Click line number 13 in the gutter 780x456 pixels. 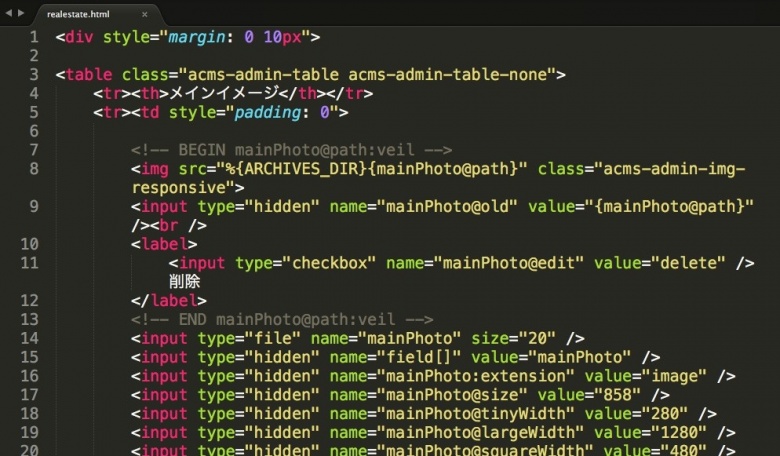[29, 319]
